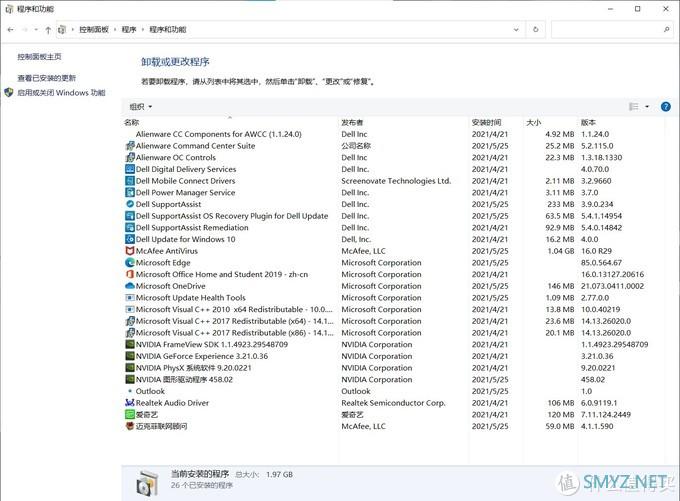Open the 查看已安装的更新 link
The width and height of the screenshot is (680, 501).
(x=46, y=78)
